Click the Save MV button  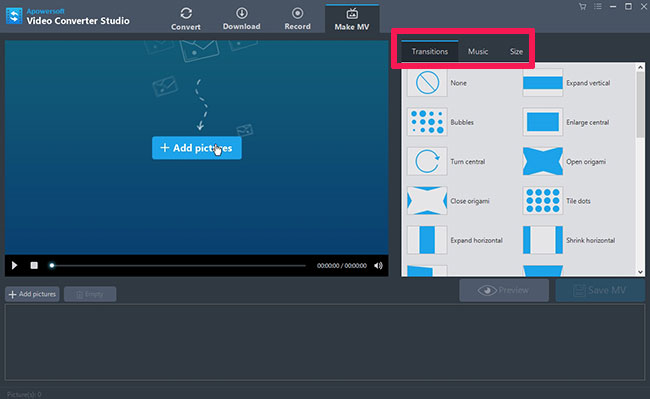(600, 290)
